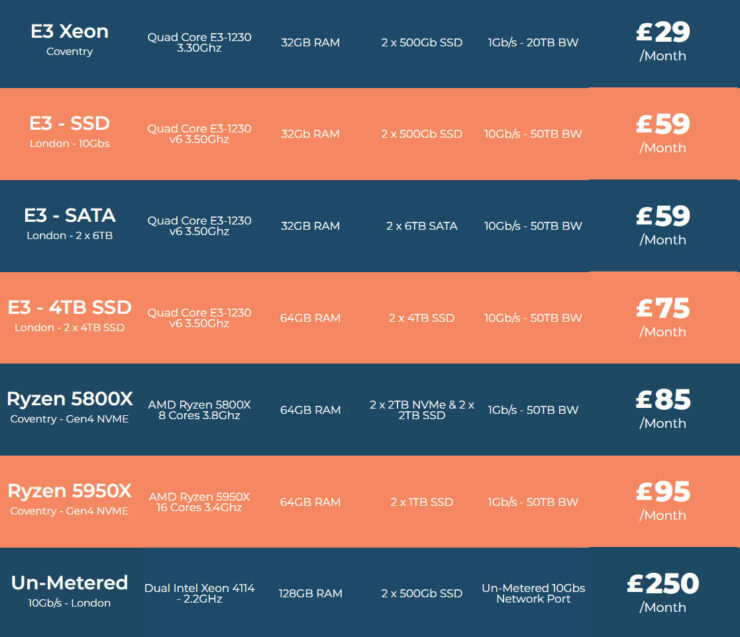Click the £75 /Month price

pyautogui.click(x=663, y=318)
